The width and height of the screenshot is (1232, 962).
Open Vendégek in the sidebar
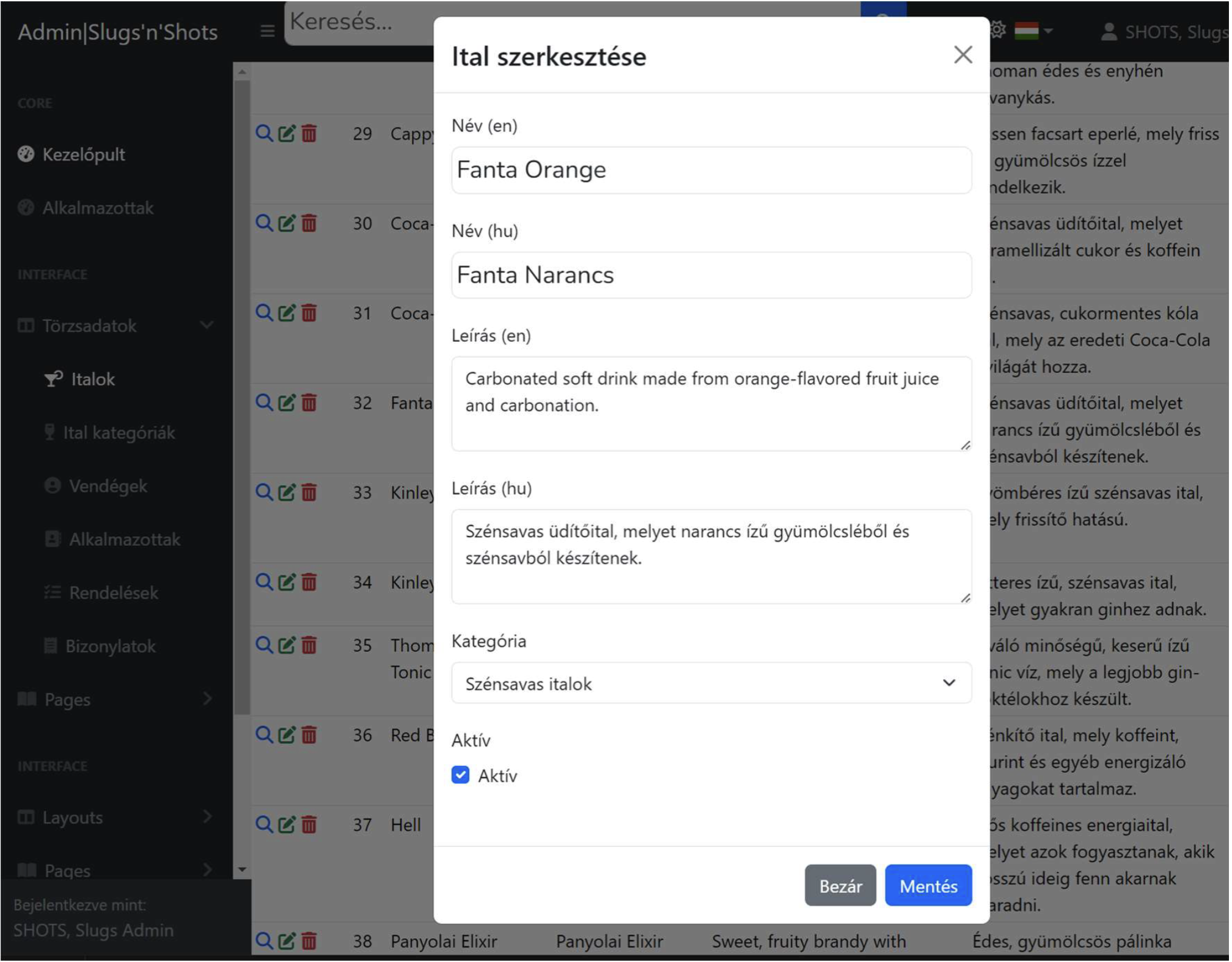pyautogui.click(x=96, y=487)
